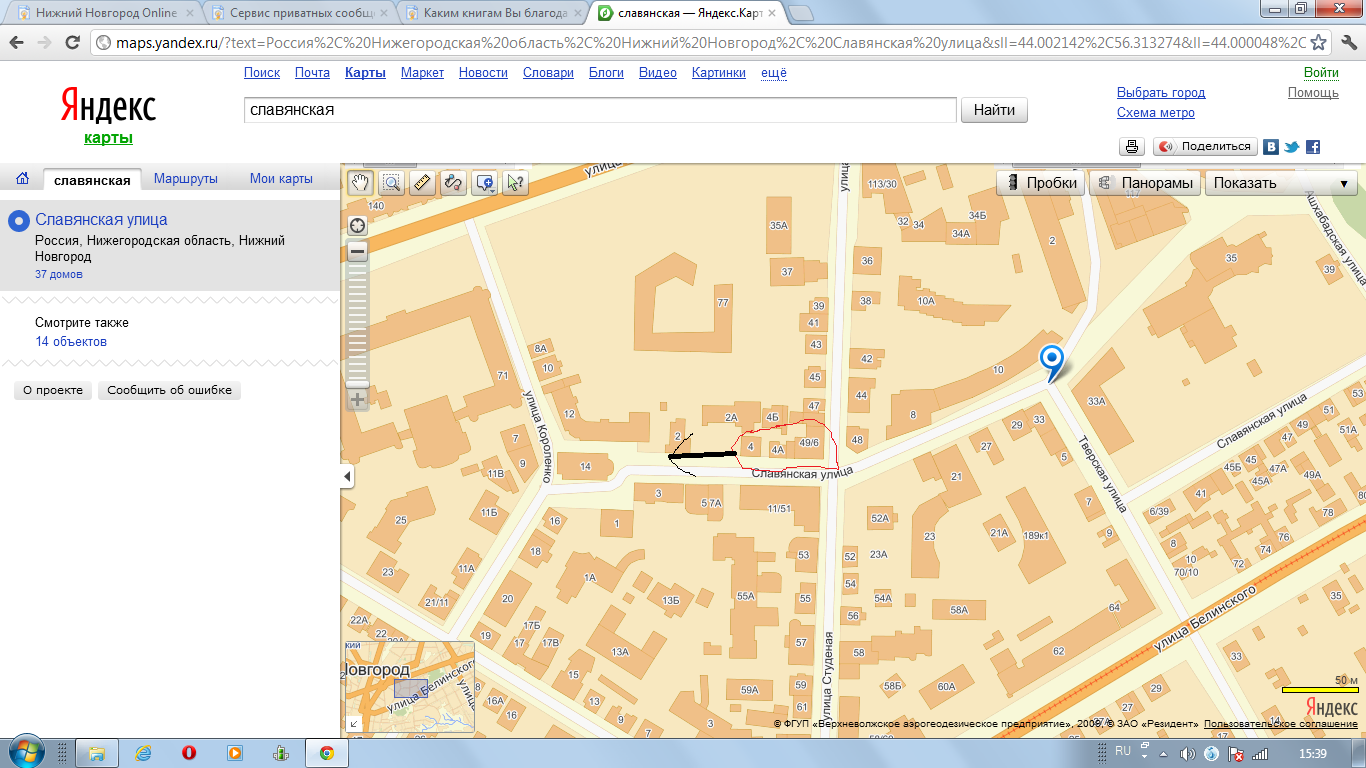Toggle the Панорамы panoramas layer
1366x768 pixels.
(x=1145, y=183)
